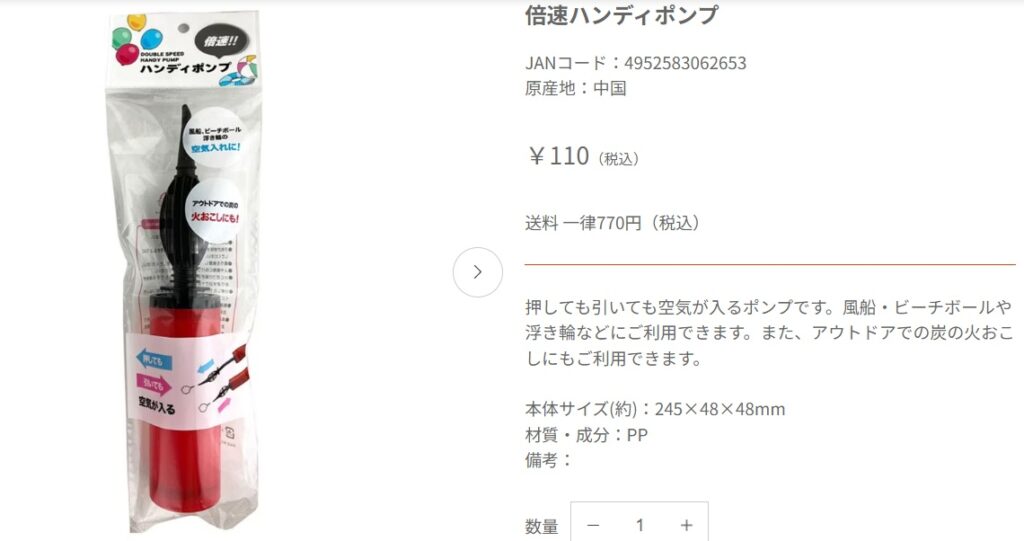Image resolution: width=1024 pixels, height=541 pixels.
Task: Show the next product image with the arrow
Action: [x=477, y=272]
